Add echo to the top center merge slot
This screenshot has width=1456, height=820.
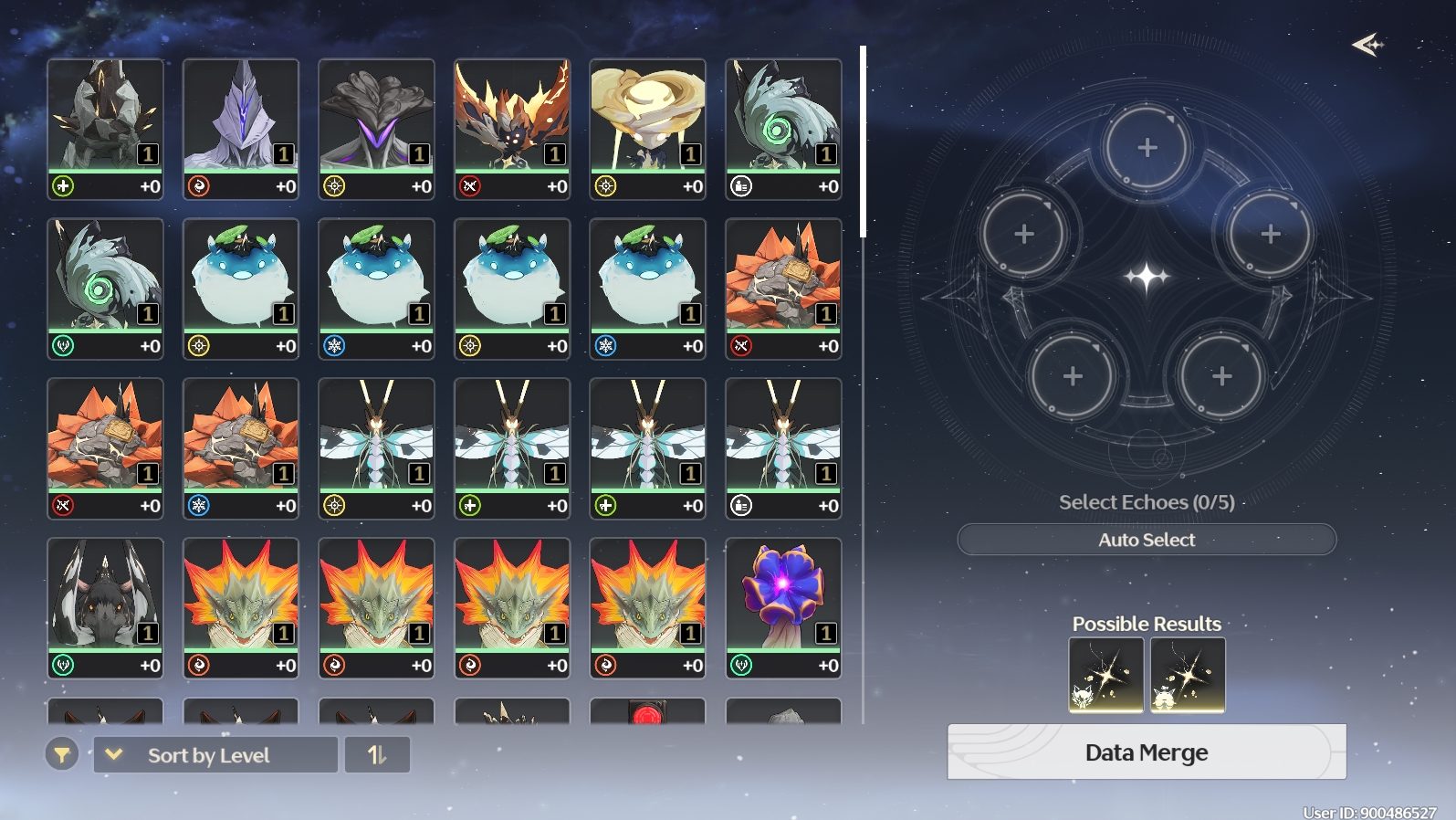1147,147
